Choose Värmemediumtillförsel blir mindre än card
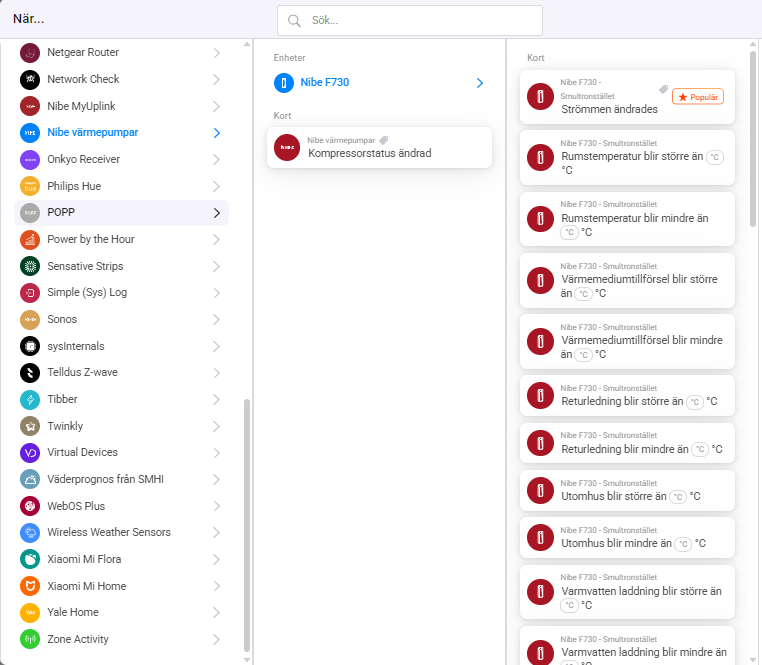The width and height of the screenshot is (762, 665). 627,341
